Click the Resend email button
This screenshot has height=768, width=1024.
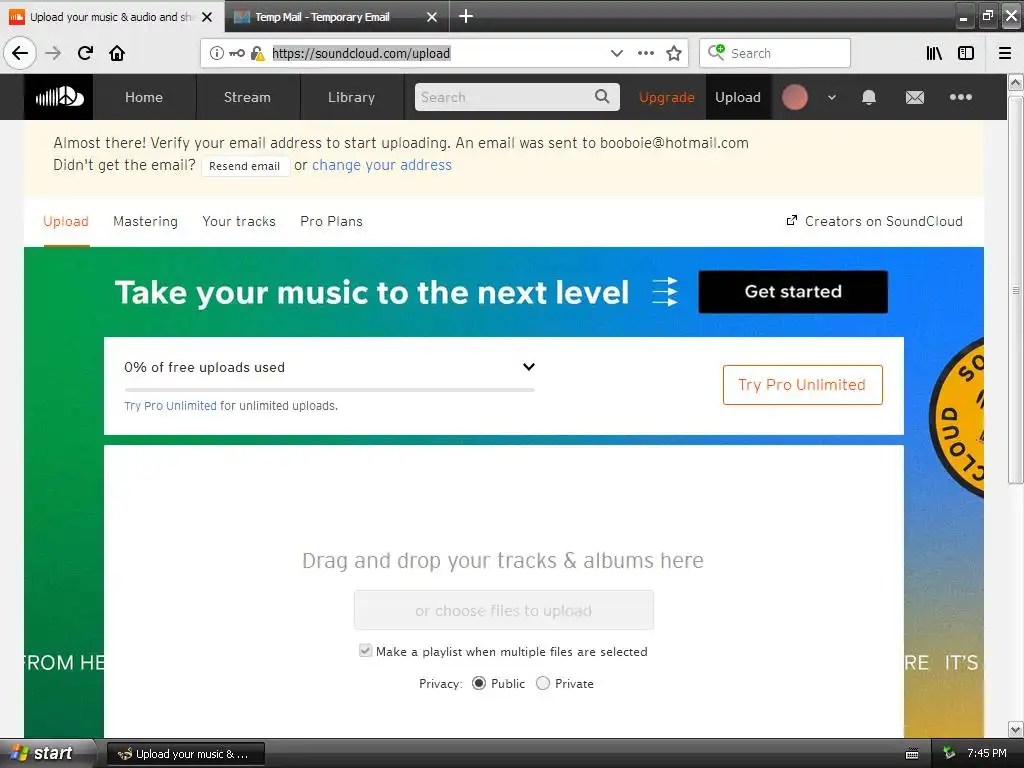pyautogui.click(x=244, y=166)
